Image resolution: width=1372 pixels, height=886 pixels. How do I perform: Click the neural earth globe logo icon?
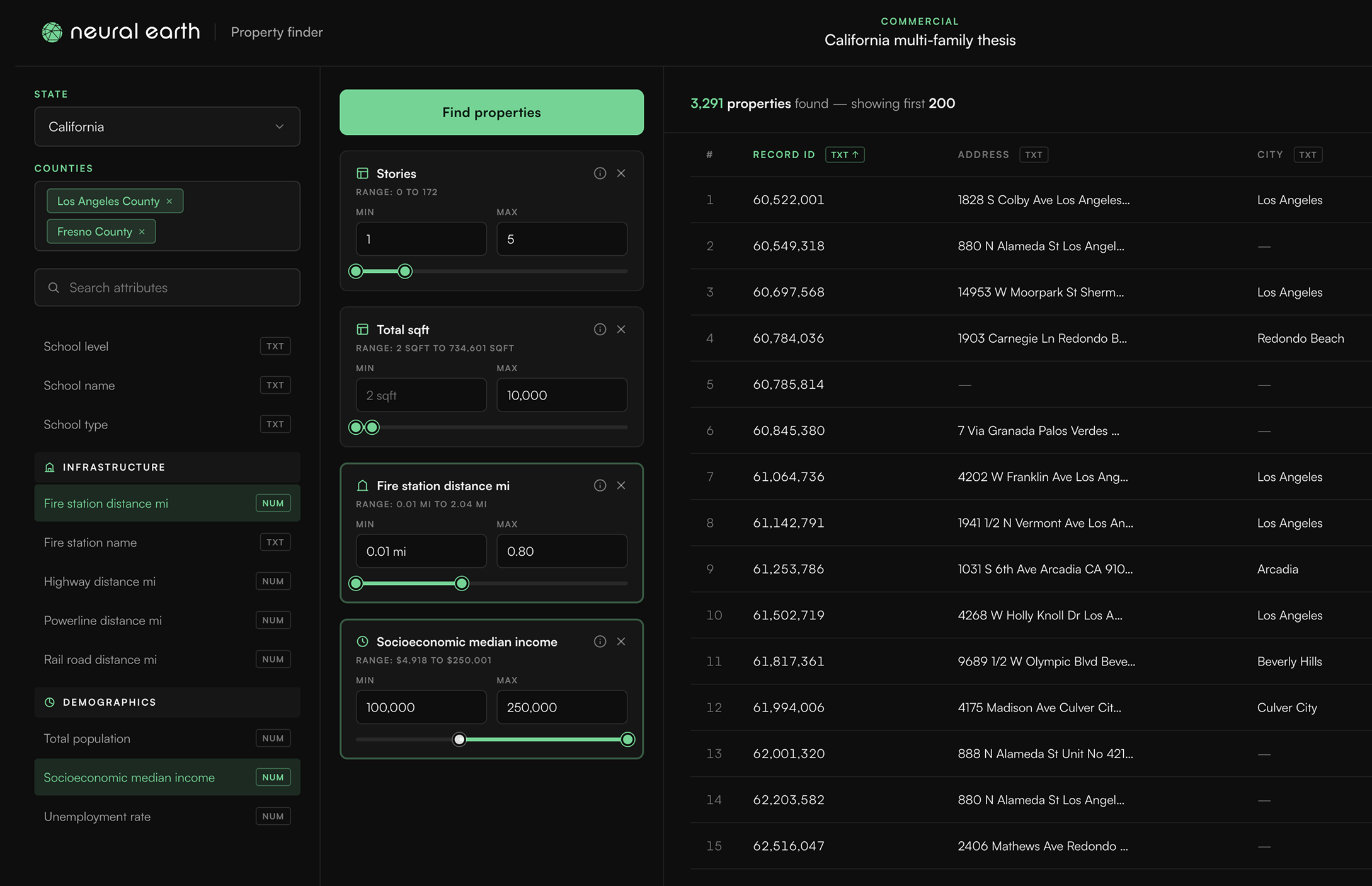tap(52, 32)
